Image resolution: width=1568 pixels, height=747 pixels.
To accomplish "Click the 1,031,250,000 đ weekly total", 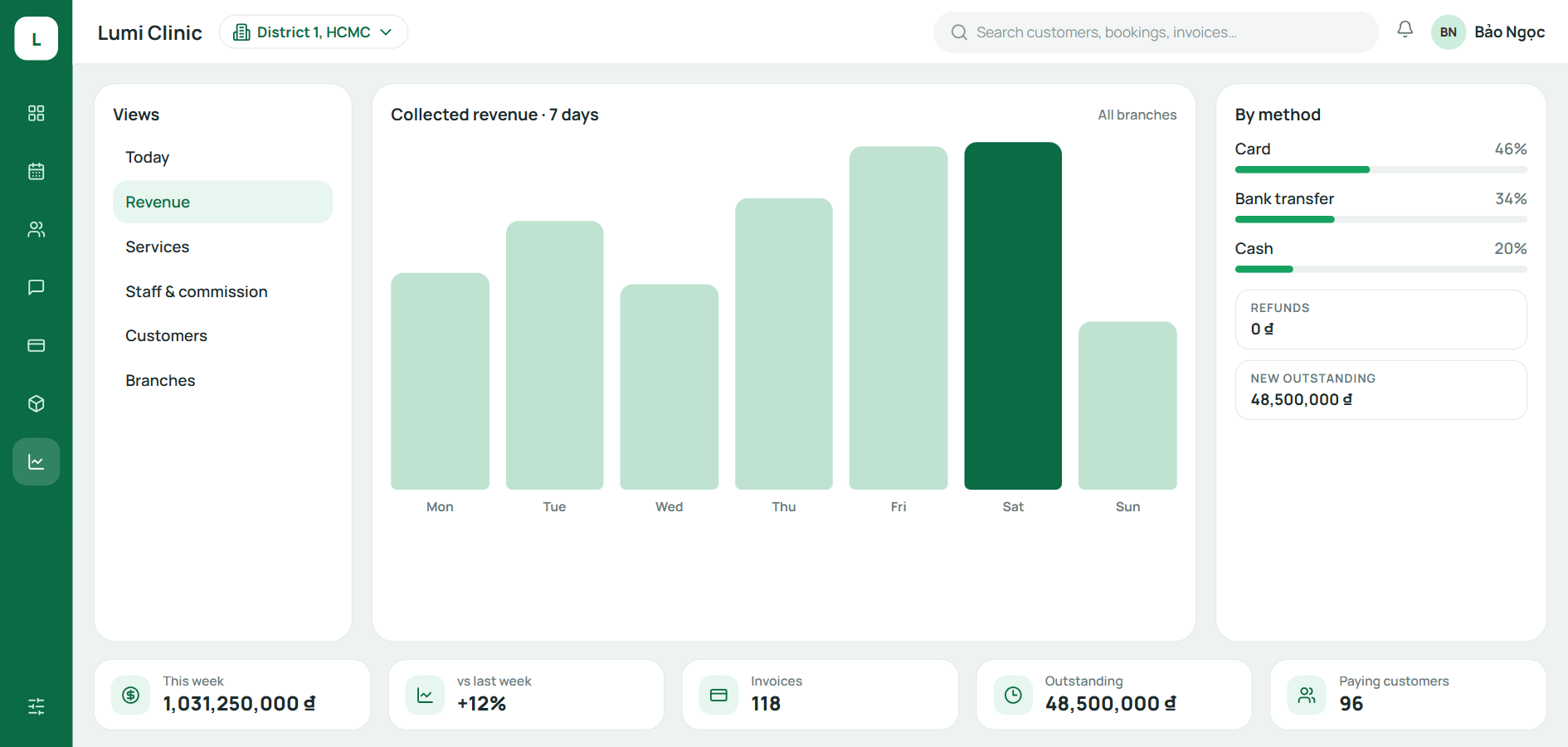I will pos(239,704).
